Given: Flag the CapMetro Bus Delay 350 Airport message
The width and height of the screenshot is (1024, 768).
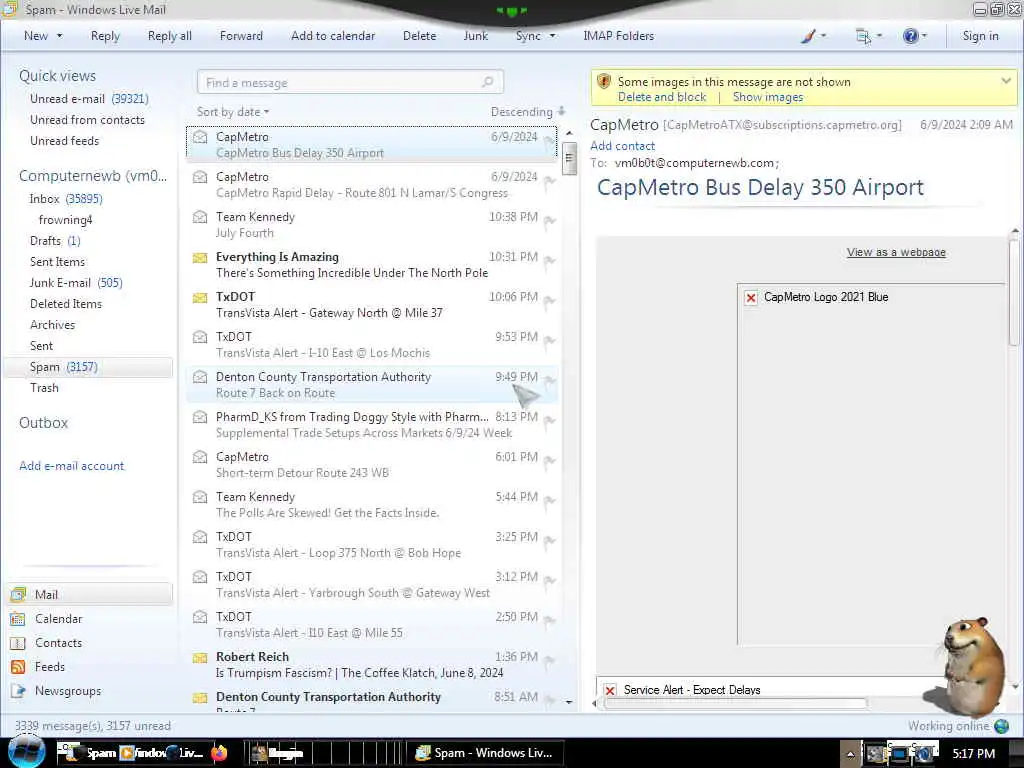Looking at the screenshot, I should tap(550, 142).
